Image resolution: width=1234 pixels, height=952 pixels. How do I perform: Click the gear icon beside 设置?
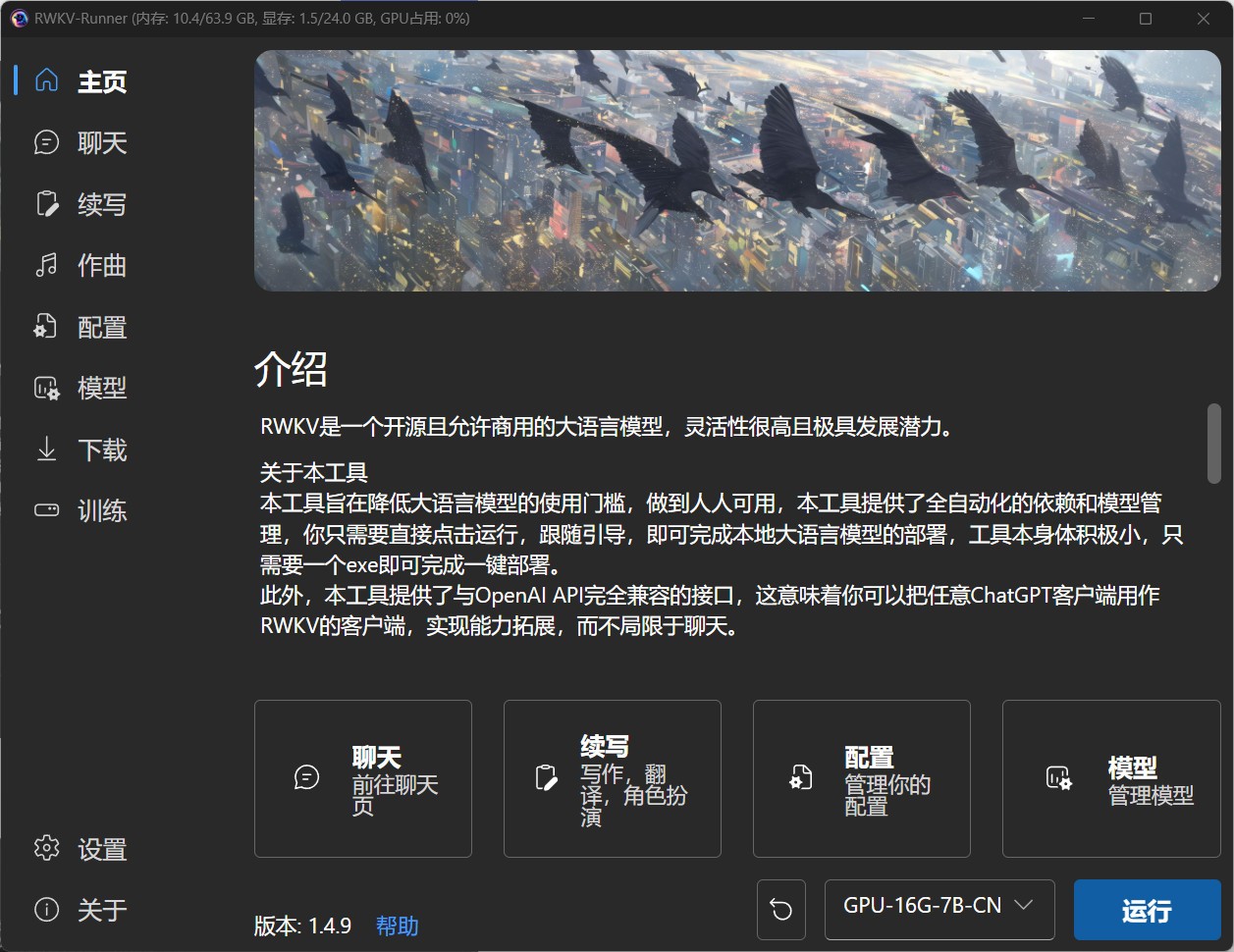(x=47, y=848)
